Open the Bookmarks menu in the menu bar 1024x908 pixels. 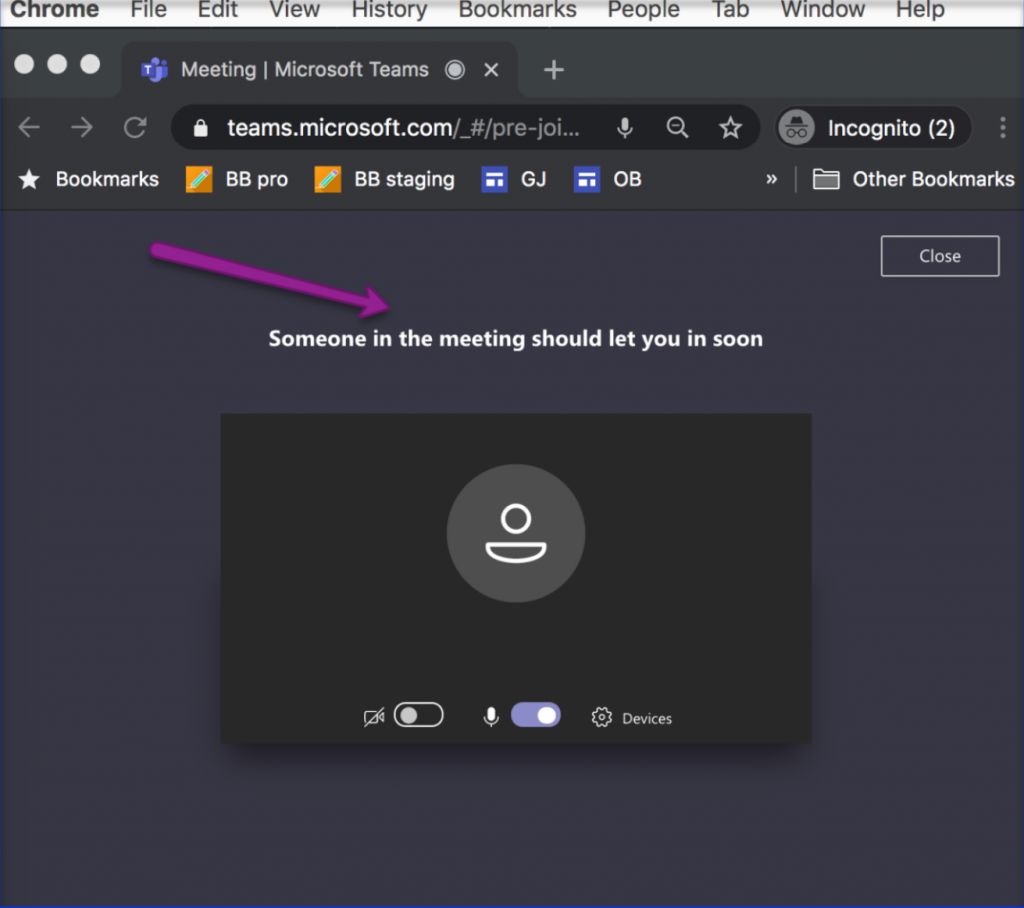(517, 10)
